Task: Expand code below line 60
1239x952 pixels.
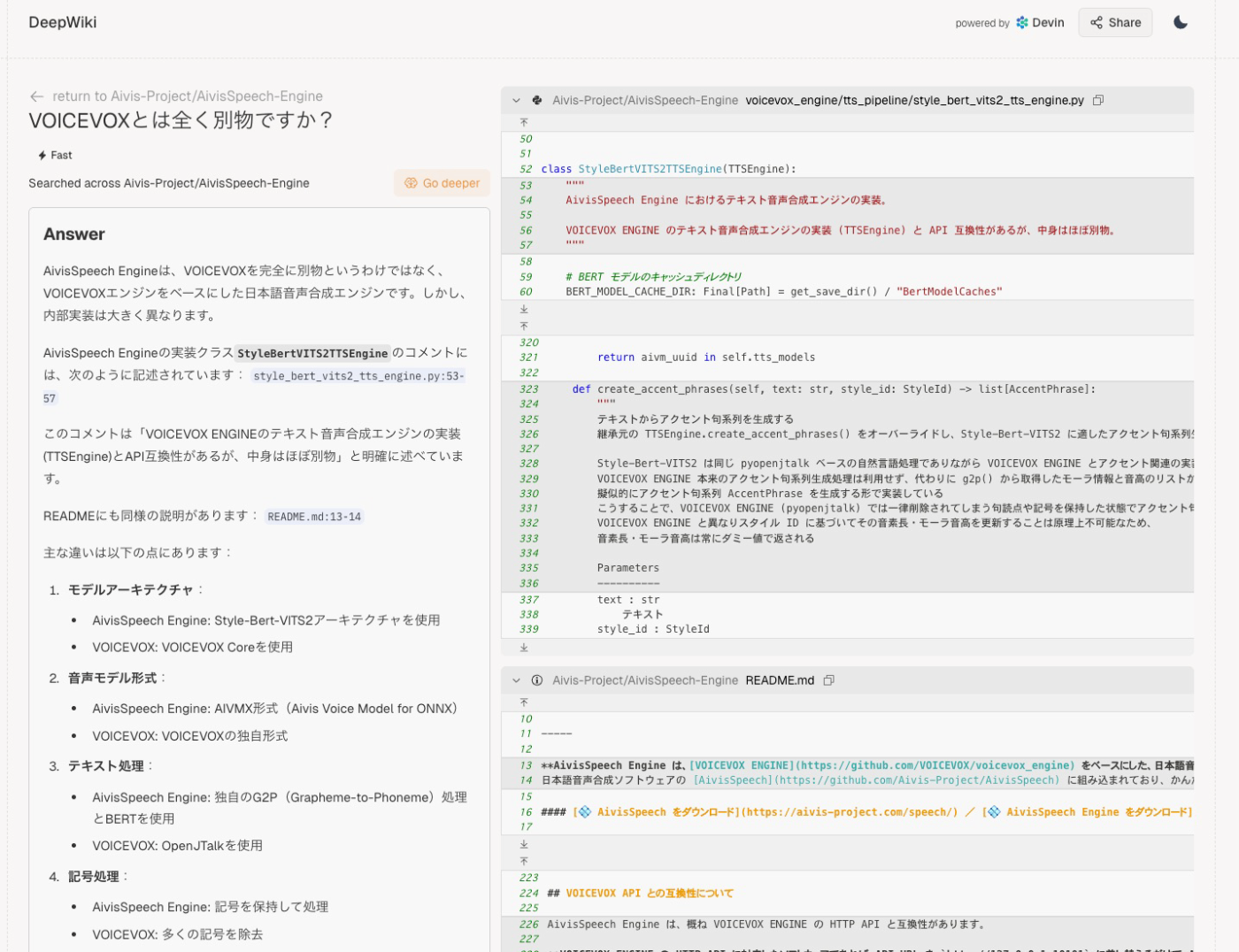Action: coord(524,309)
